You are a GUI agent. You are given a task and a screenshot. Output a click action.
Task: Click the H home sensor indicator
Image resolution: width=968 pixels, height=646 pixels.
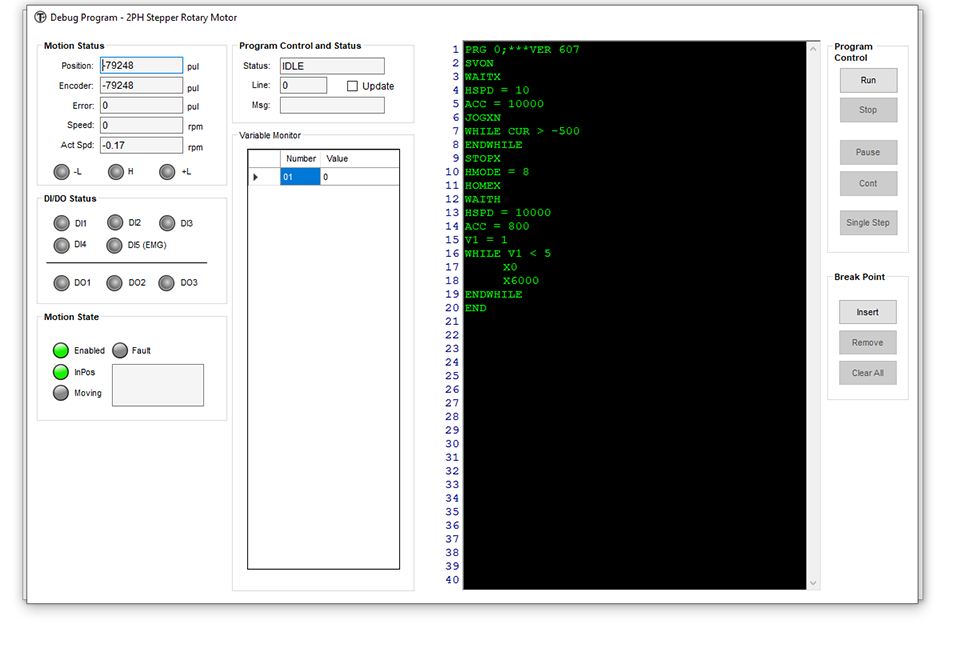coord(115,172)
